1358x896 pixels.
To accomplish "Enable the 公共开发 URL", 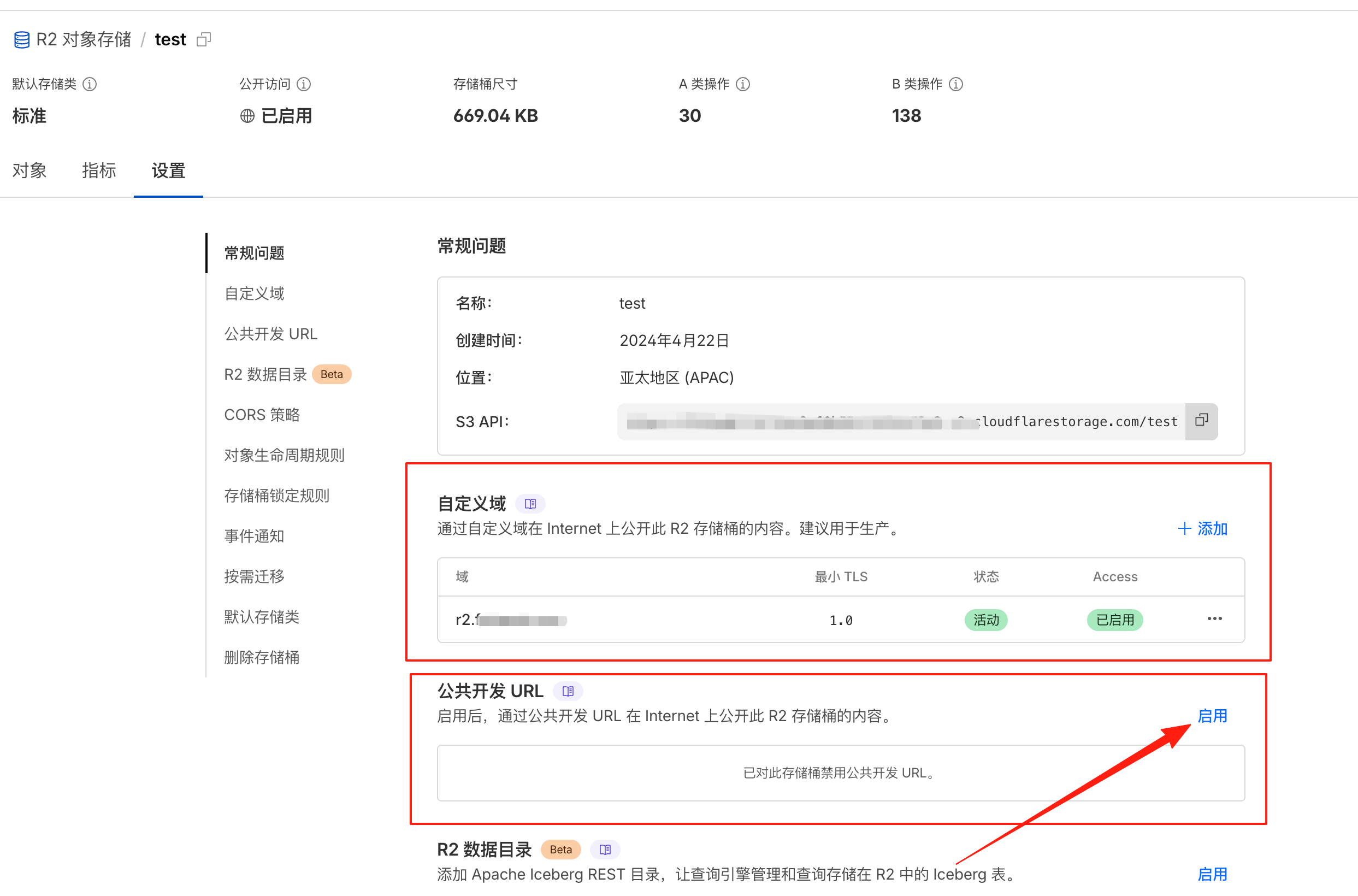I will click(x=1212, y=715).
